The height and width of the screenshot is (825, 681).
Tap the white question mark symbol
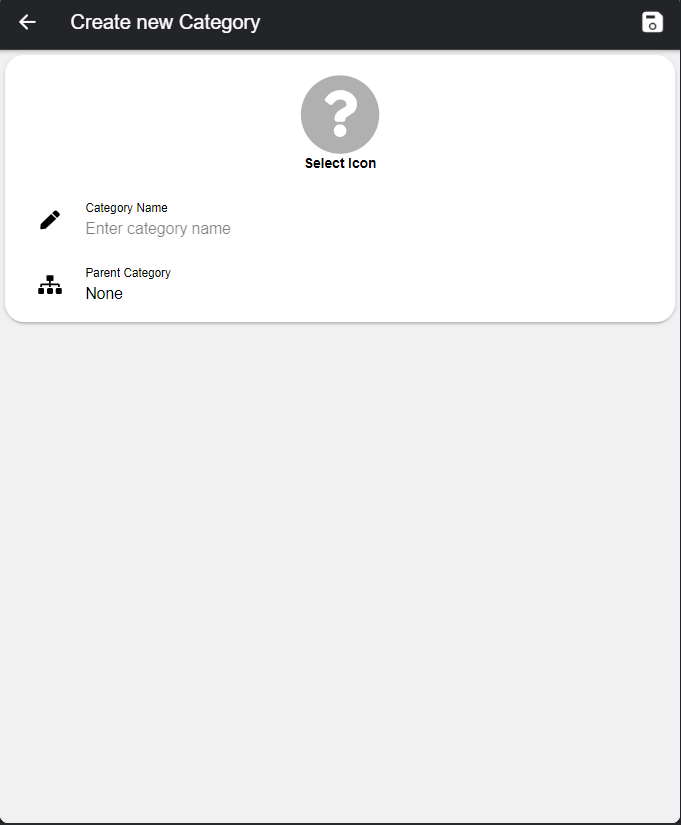coord(340,113)
